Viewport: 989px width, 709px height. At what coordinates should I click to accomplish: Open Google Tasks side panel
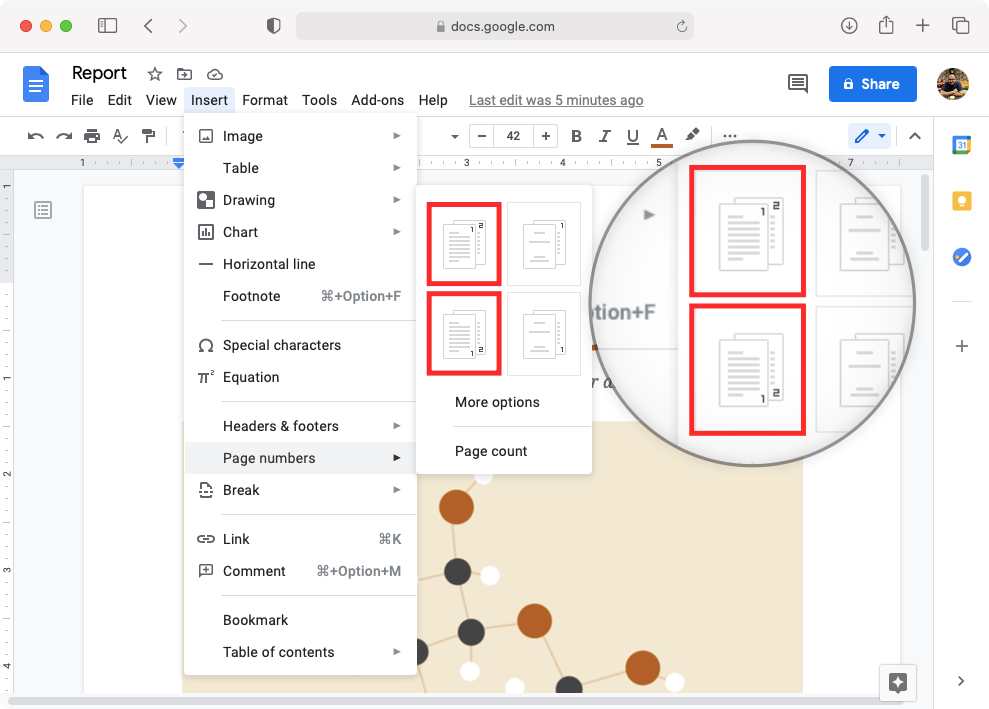coord(961,257)
